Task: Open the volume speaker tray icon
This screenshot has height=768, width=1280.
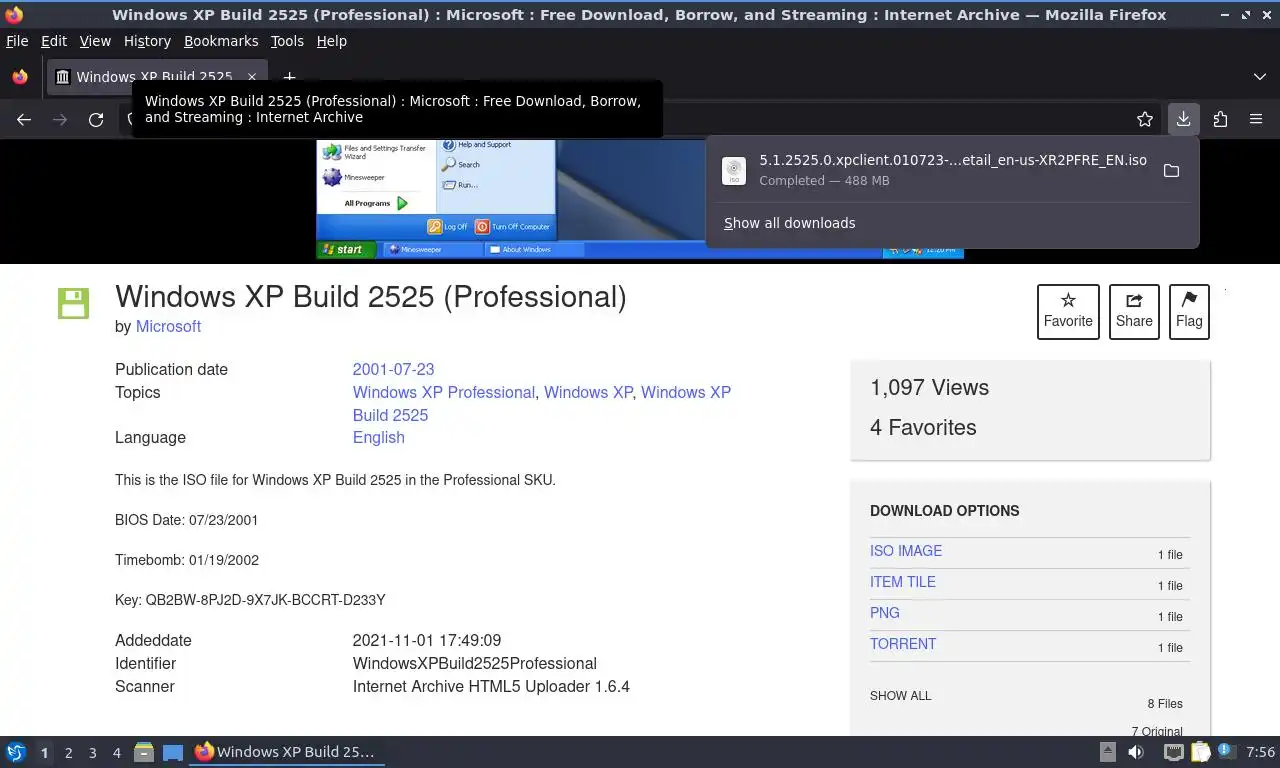Action: (1136, 752)
